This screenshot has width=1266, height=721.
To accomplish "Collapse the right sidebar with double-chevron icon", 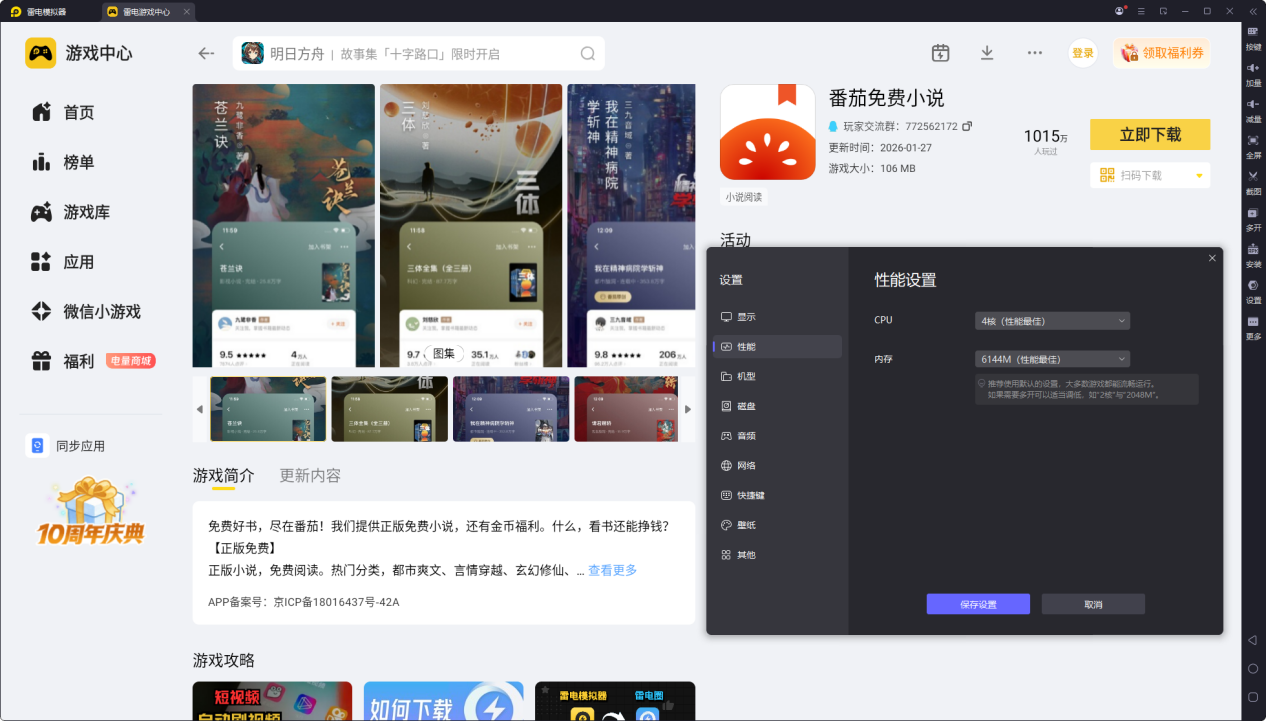I will (x=1253, y=11).
